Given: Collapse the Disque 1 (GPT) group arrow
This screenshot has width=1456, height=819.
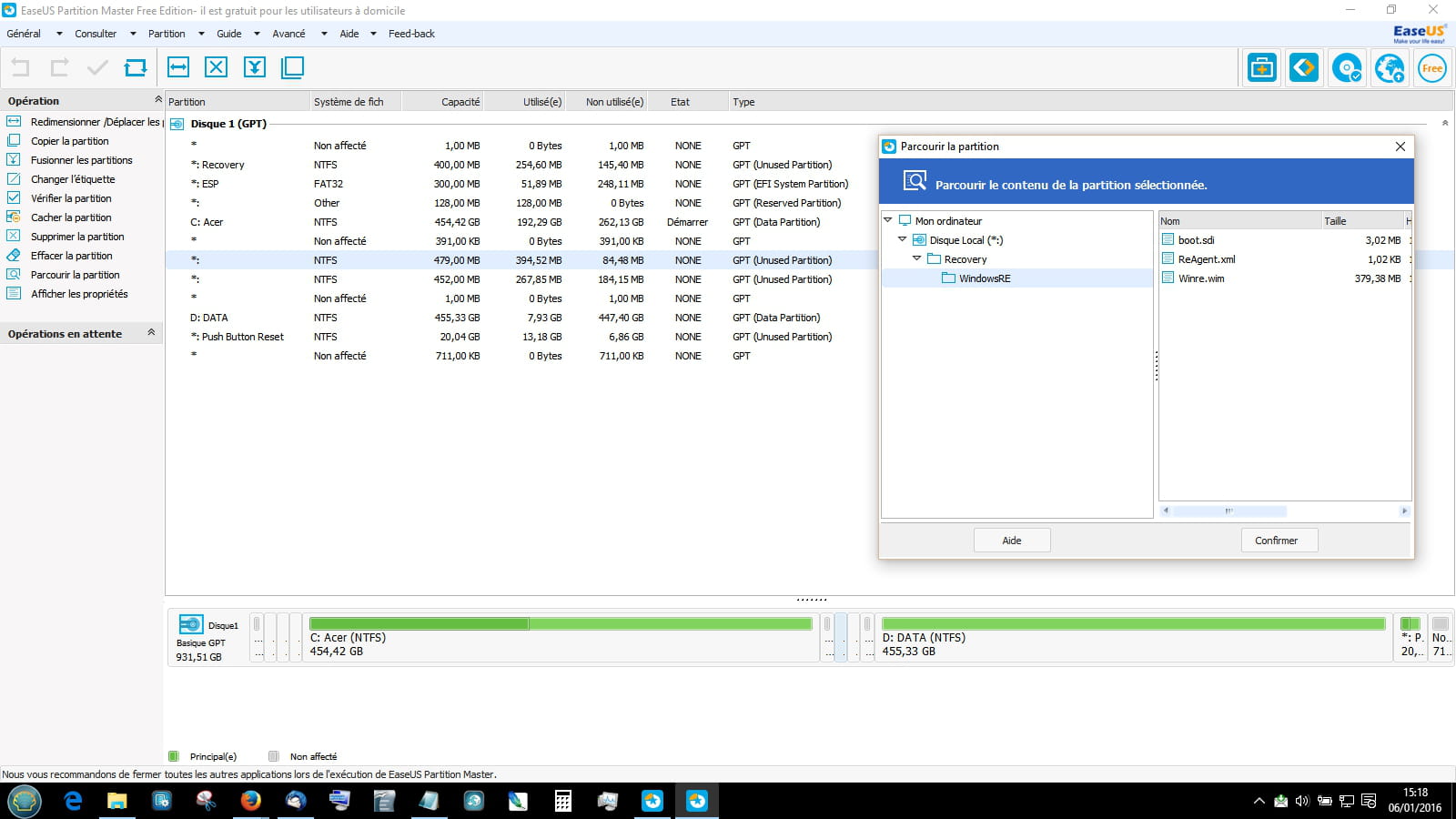Looking at the screenshot, I should [1445, 123].
